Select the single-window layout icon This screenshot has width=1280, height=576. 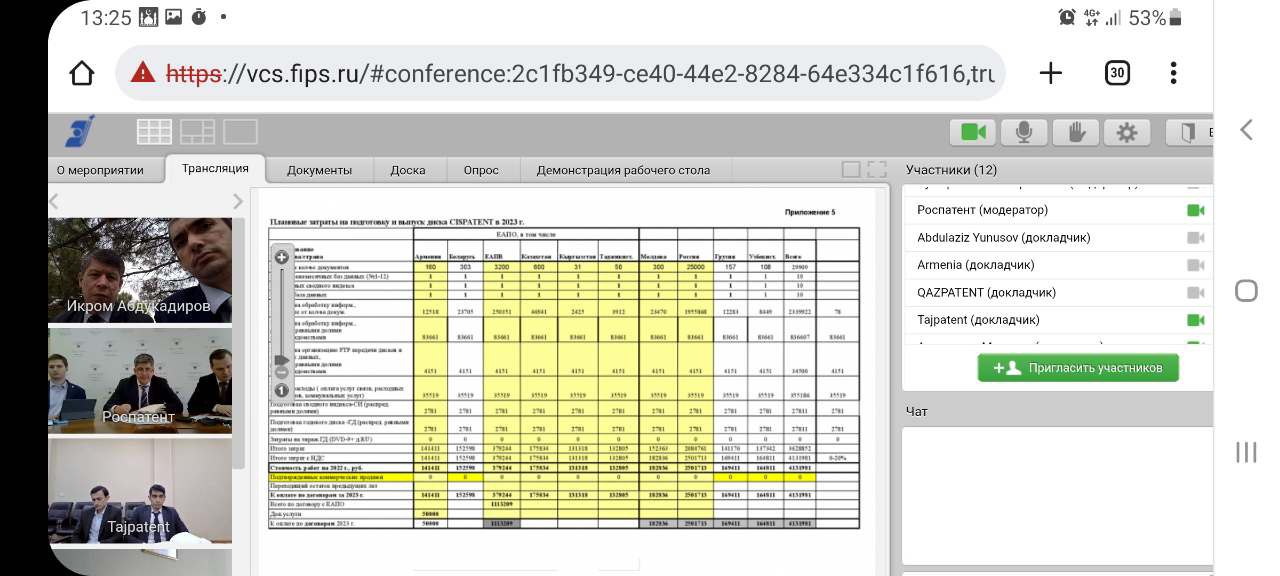(240, 132)
